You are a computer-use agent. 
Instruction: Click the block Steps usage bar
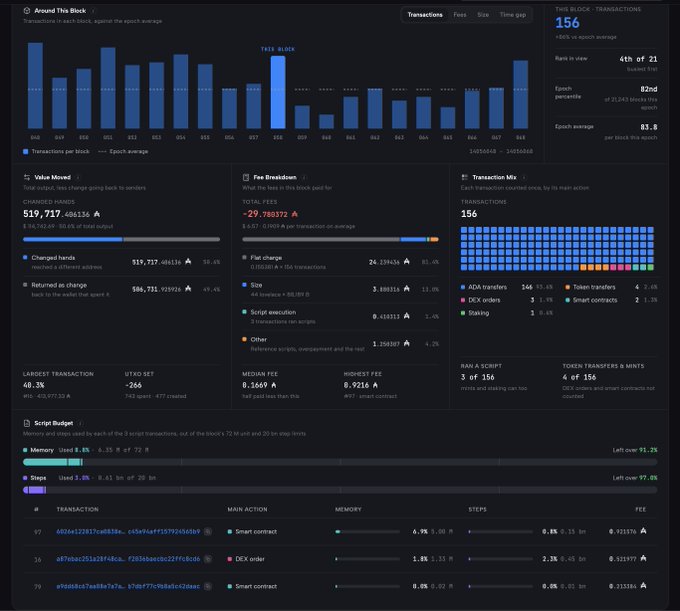tap(340, 490)
